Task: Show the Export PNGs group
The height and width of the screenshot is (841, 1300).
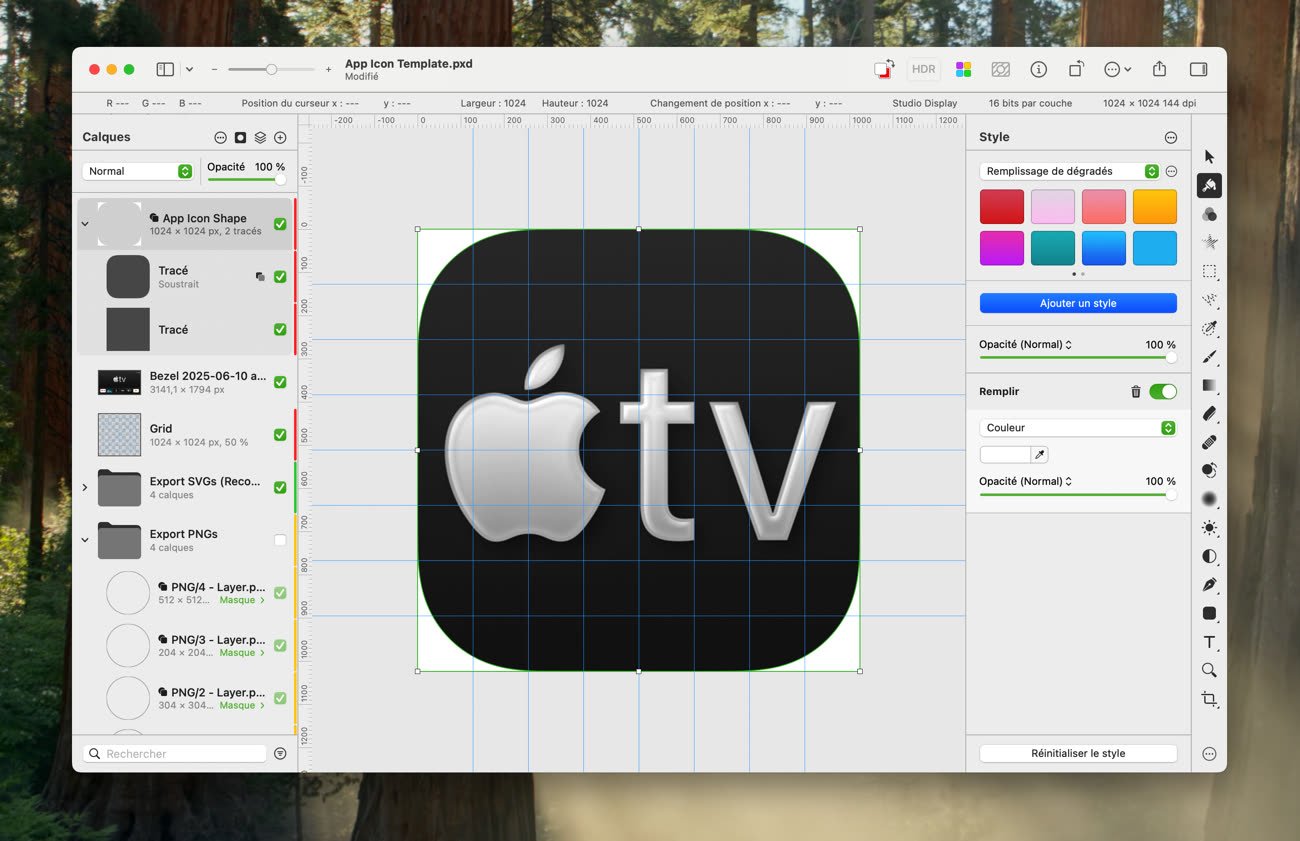Action: point(280,540)
